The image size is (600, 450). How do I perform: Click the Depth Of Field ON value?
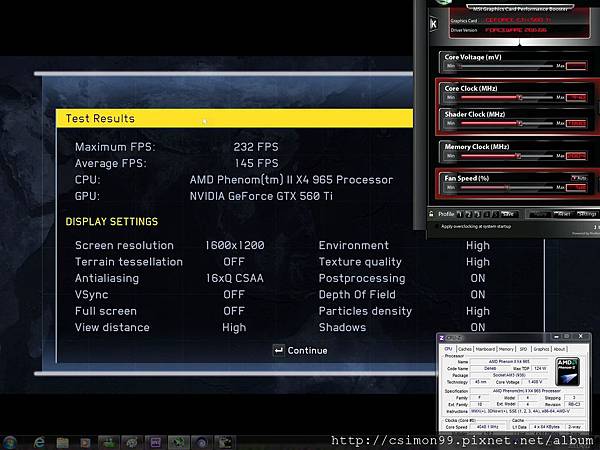point(478,295)
